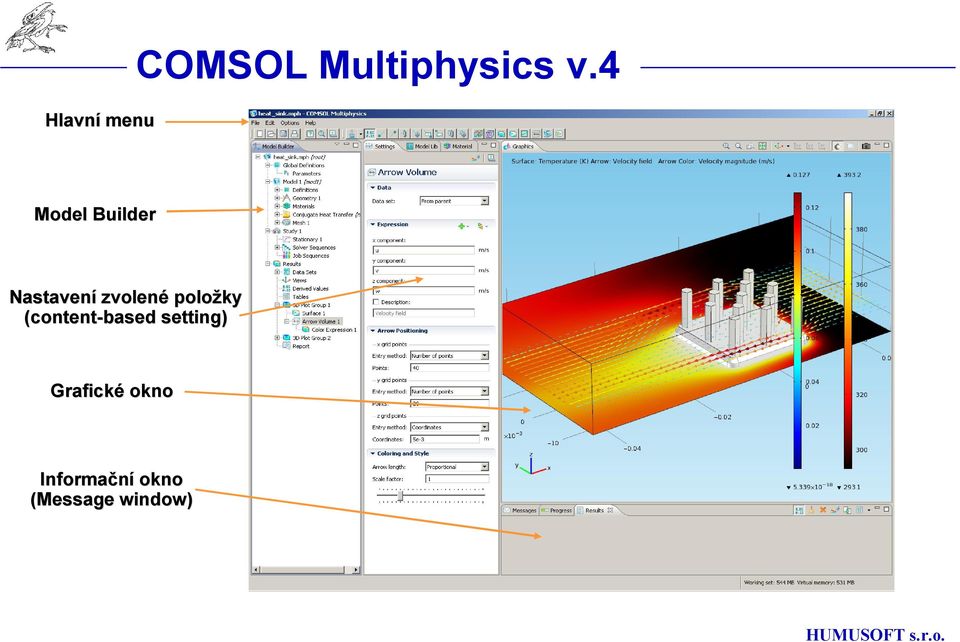
Task: Click the Print toolbar icon
Action: click(x=295, y=133)
